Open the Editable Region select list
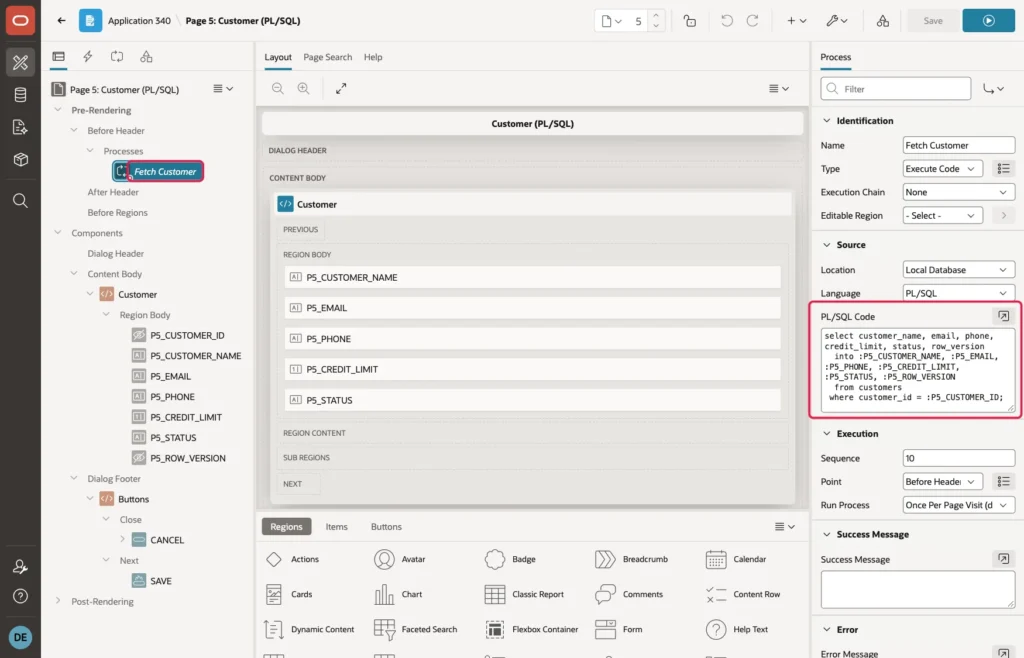 click(x=942, y=215)
